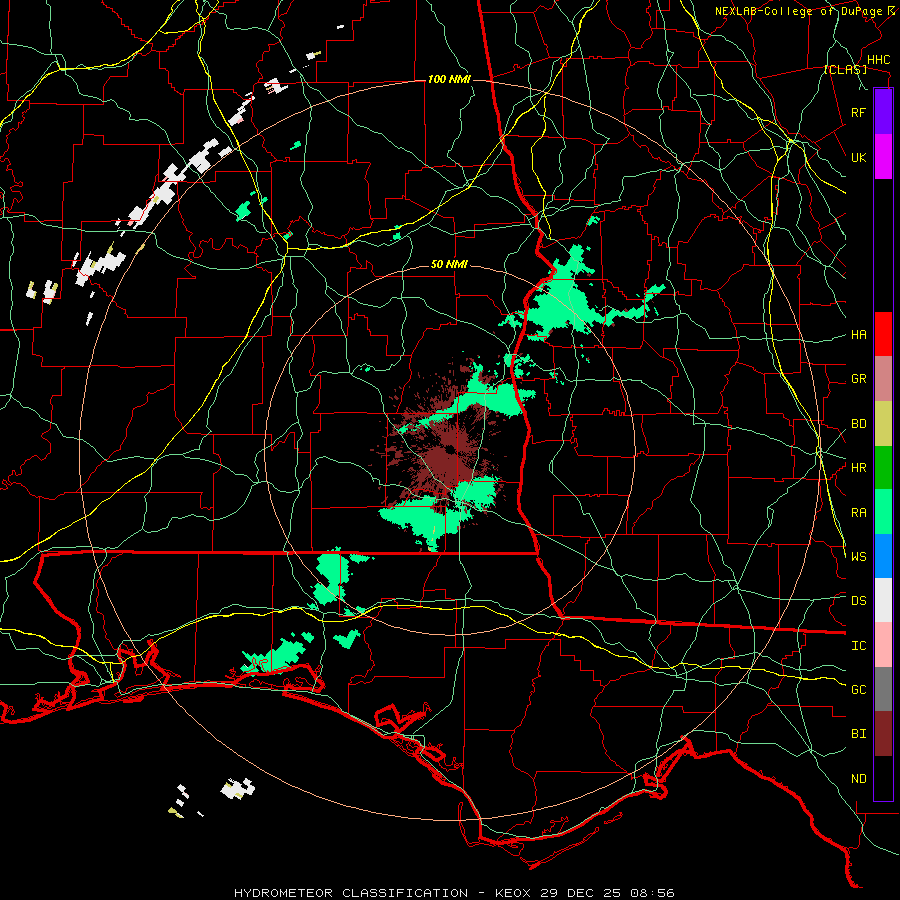900x900 pixels.
Task: Click the ND legend label
Action: coord(859,778)
